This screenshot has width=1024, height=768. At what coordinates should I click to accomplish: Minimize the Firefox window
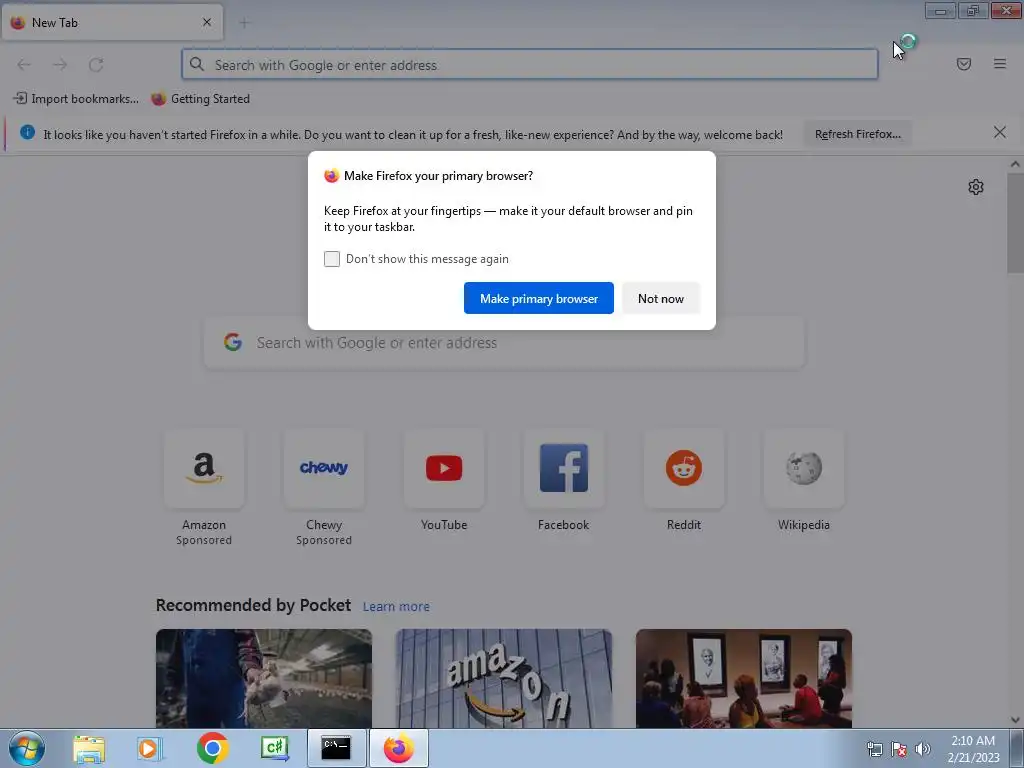coord(940,10)
